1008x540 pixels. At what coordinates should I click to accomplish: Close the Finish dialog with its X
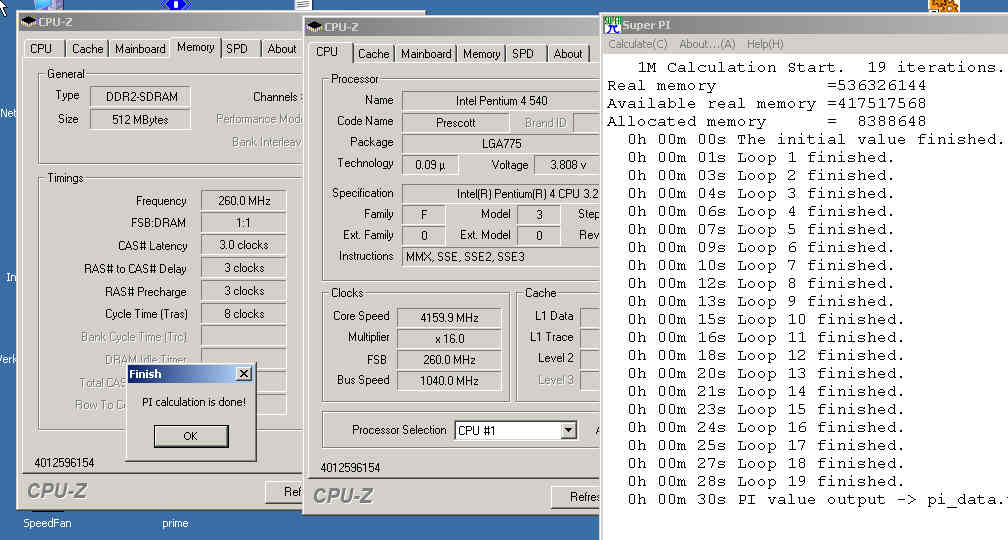244,374
